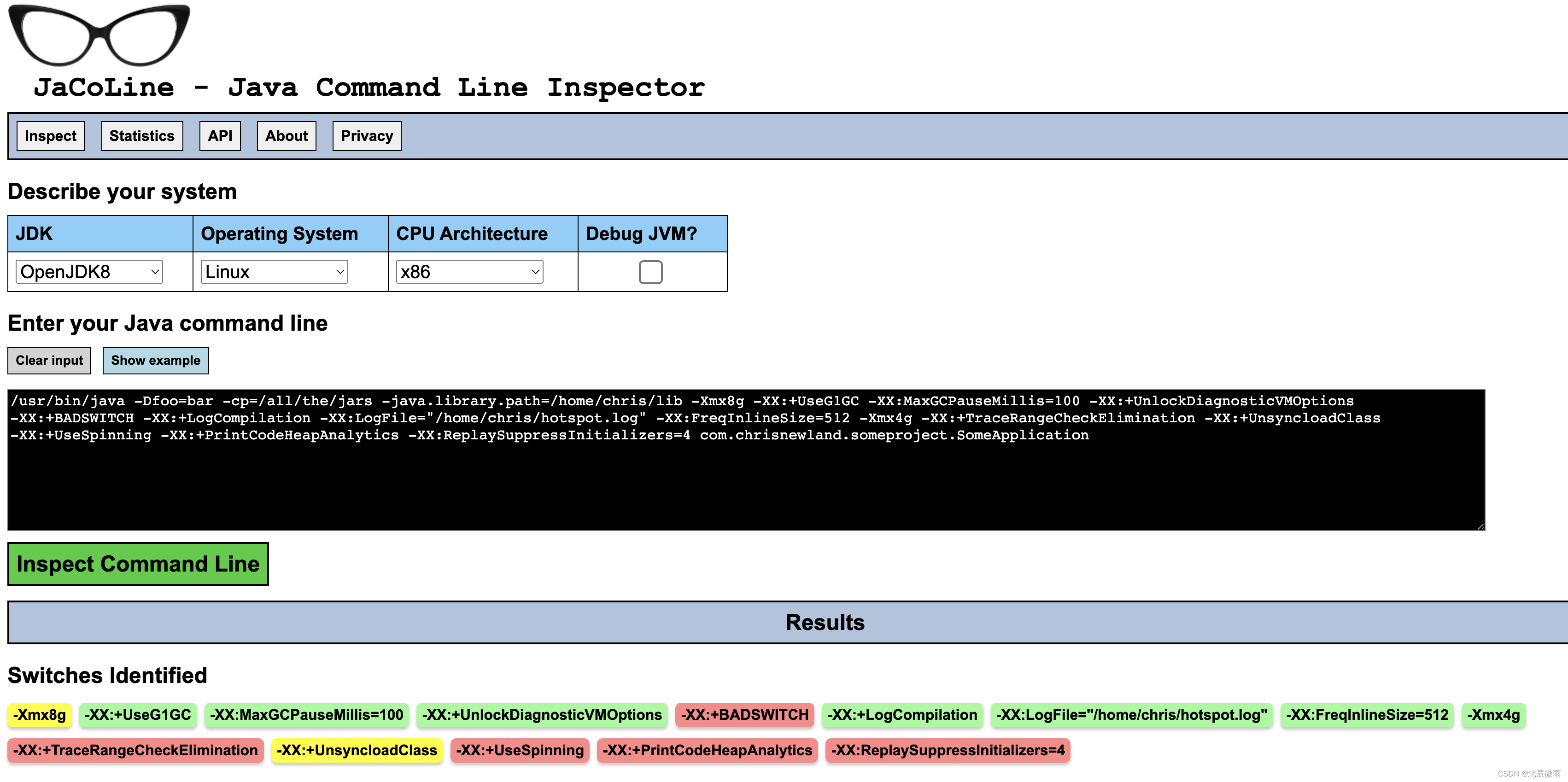Go to the Inspect tab
The height and width of the screenshot is (782, 1568).
51,136
